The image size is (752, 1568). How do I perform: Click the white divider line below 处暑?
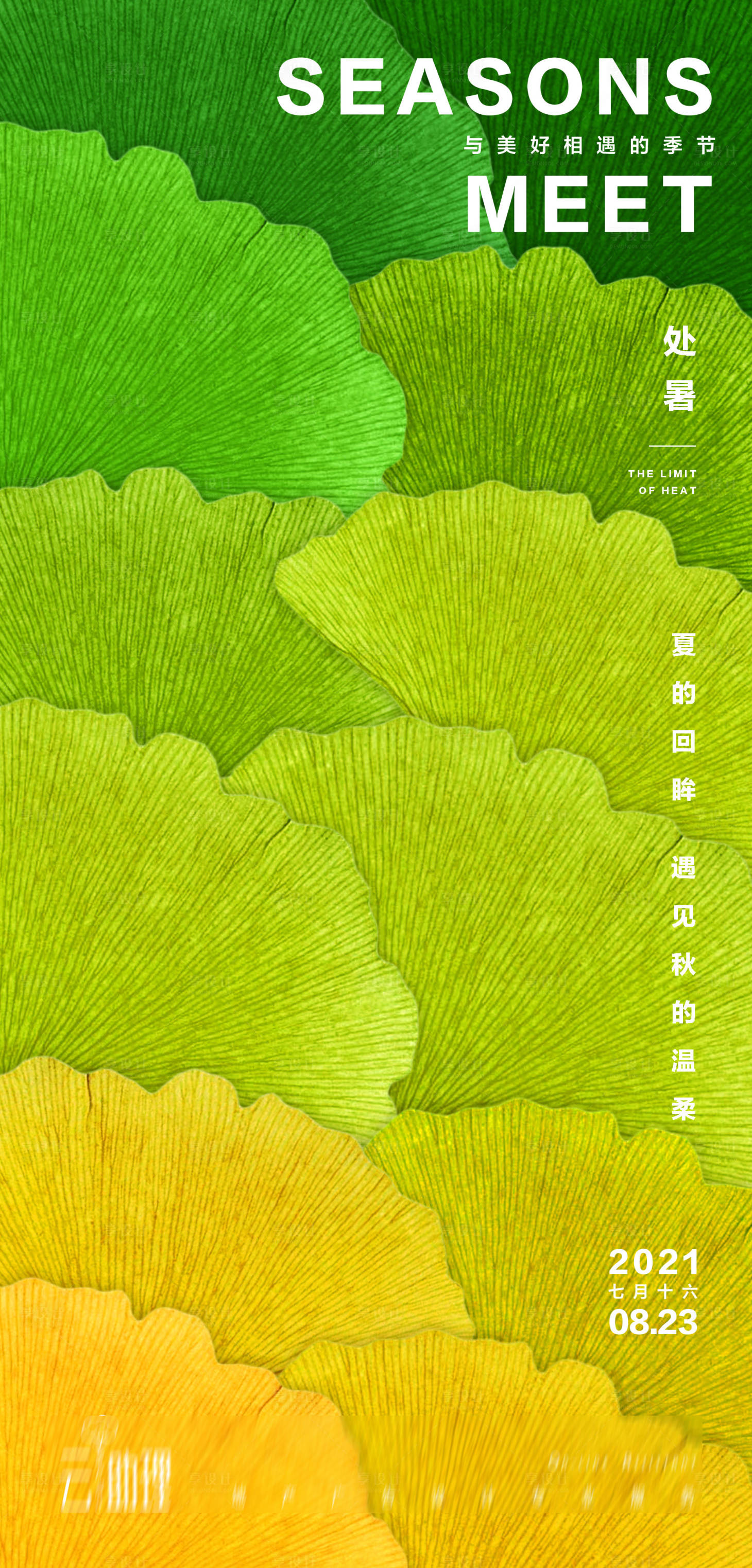[672, 445]
